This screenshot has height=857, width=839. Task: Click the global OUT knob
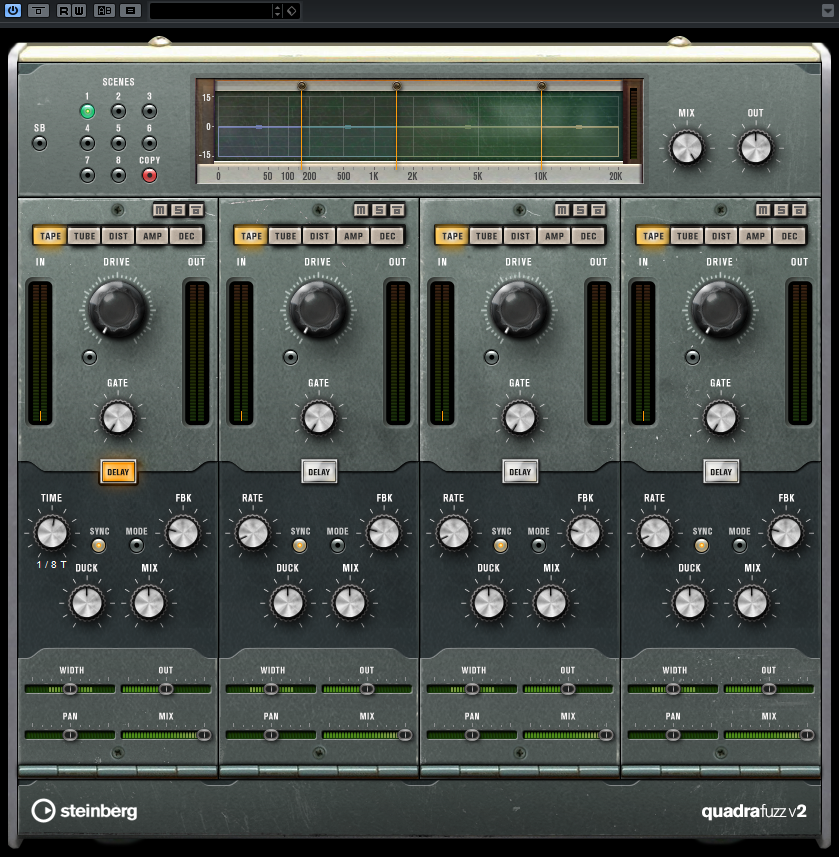[x=755, y=148]
